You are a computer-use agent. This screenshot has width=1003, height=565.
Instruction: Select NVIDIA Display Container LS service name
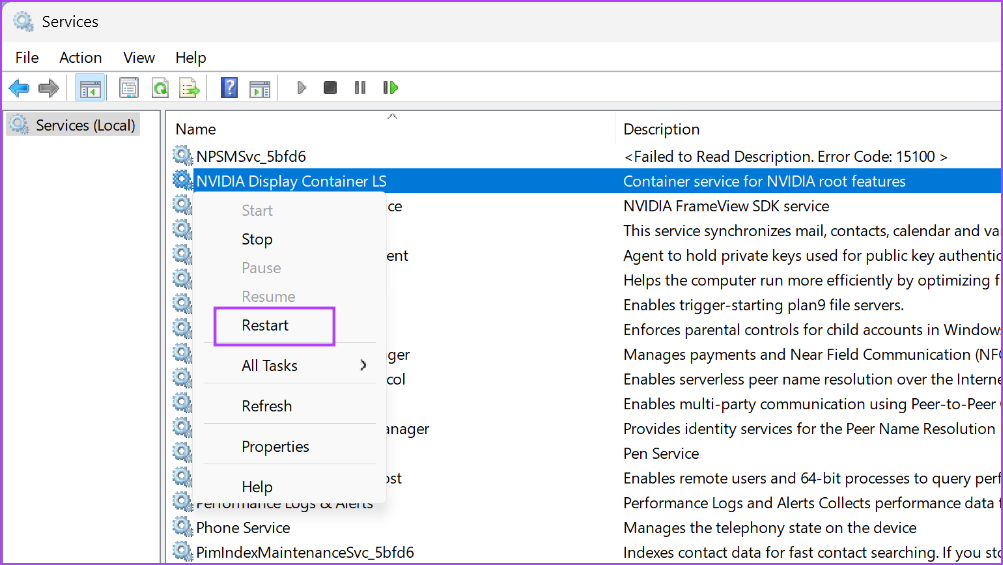pos(291,181)
